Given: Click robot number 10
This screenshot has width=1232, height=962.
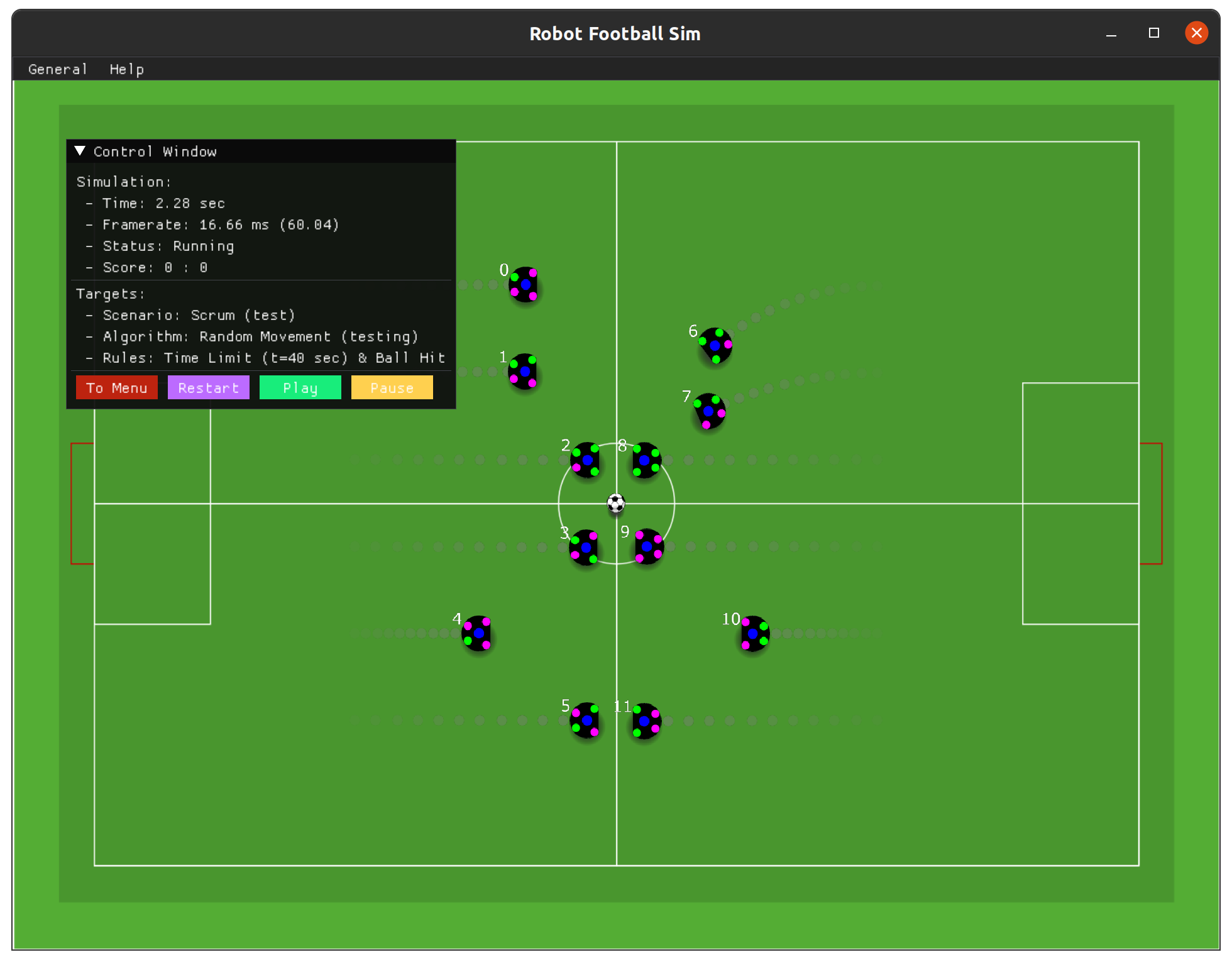Looking at the screenshot, I should pyautogui.click(x=754, y=633).
